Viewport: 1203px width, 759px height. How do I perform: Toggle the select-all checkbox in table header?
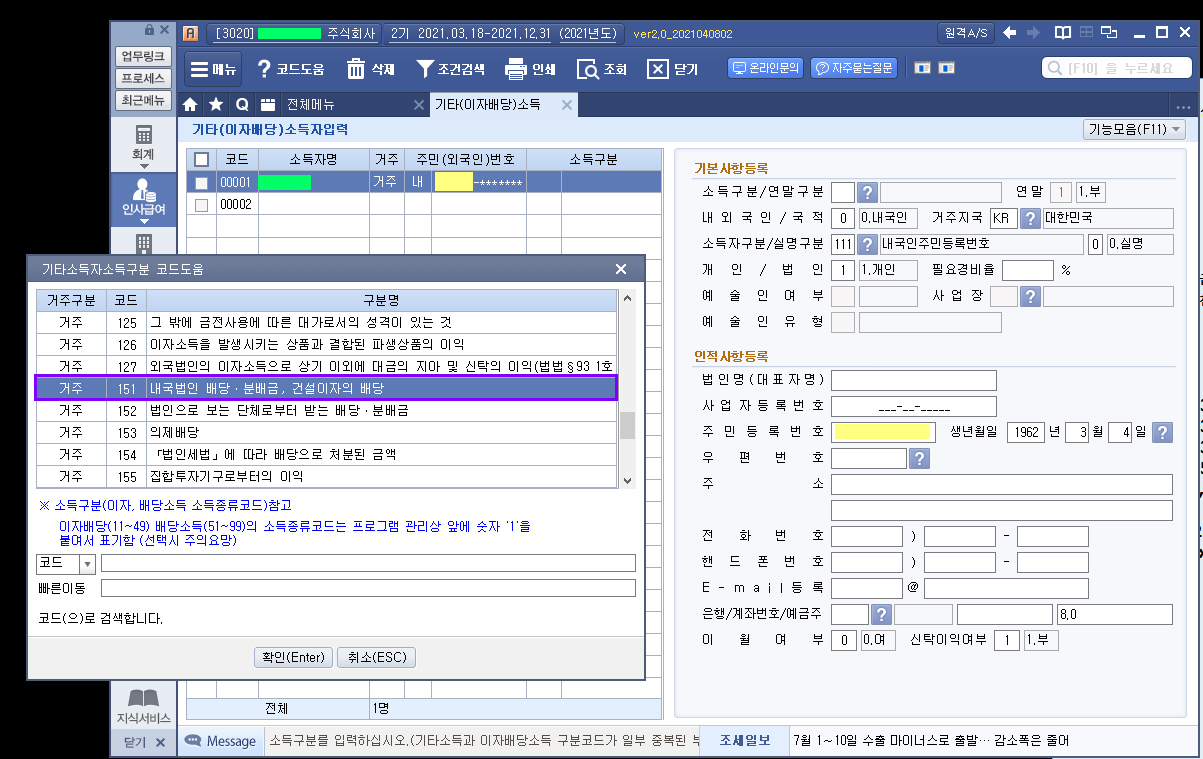[x=202, y=160]
